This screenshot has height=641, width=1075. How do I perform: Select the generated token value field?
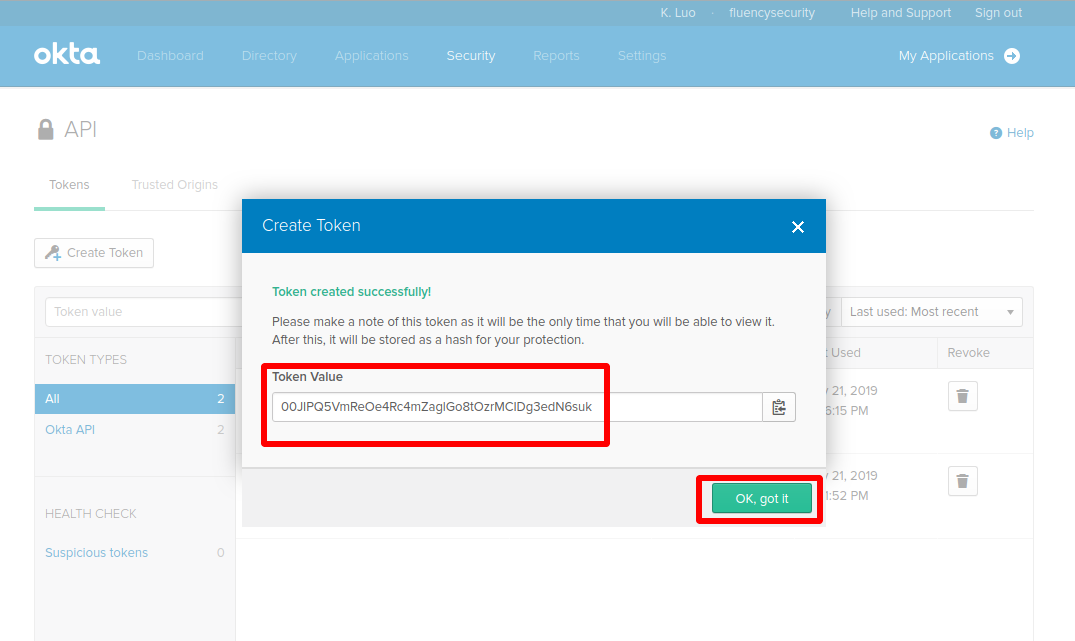(x=517, y=407)
